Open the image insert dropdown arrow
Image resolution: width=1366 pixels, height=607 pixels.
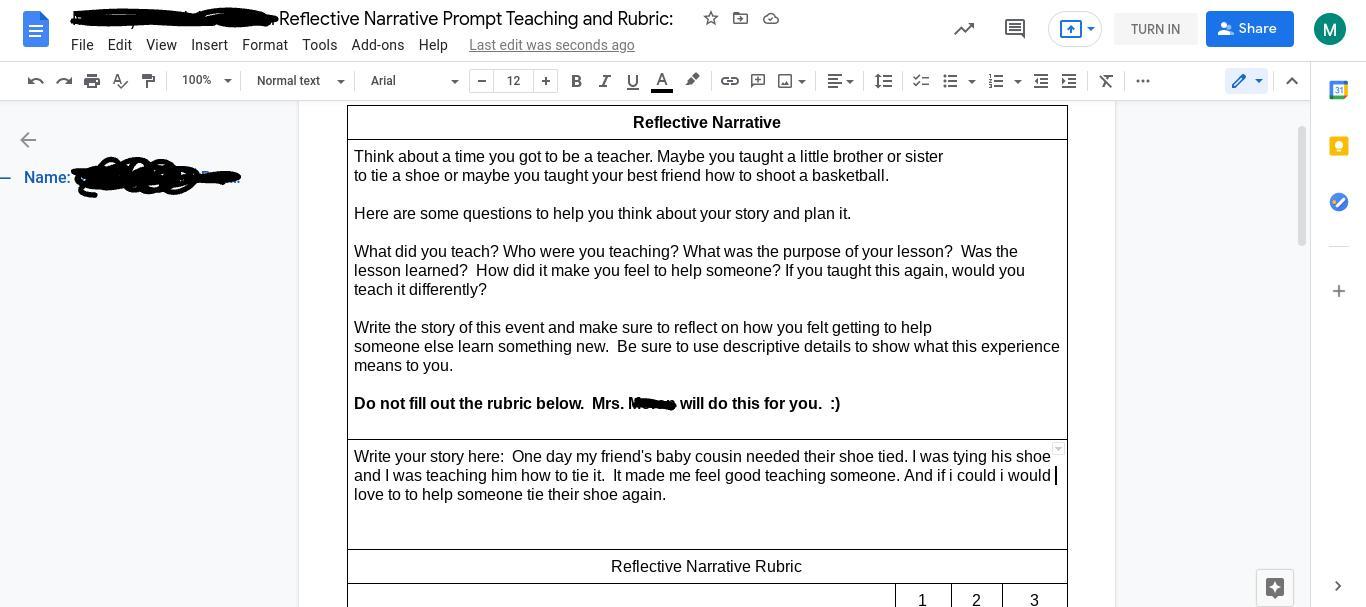click(802, 81)
